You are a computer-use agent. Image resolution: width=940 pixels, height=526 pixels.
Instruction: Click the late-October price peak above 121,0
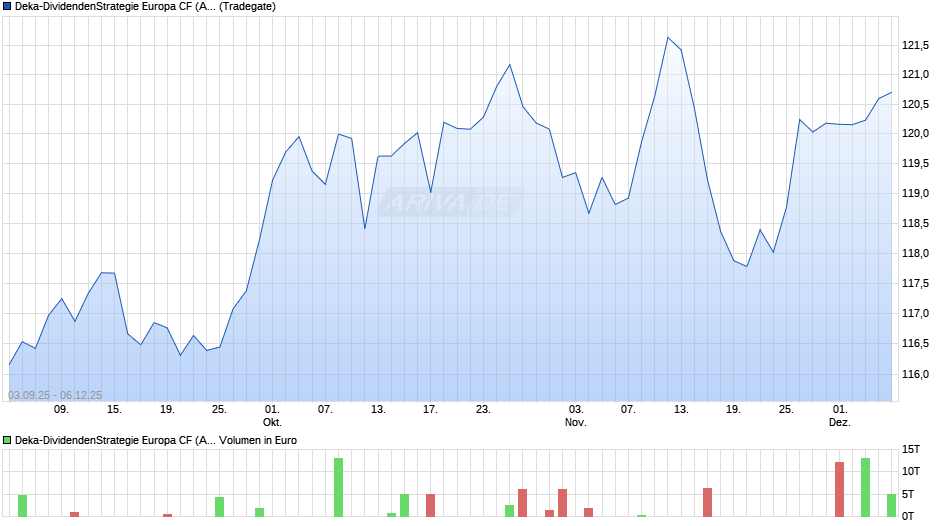[510, 65]
